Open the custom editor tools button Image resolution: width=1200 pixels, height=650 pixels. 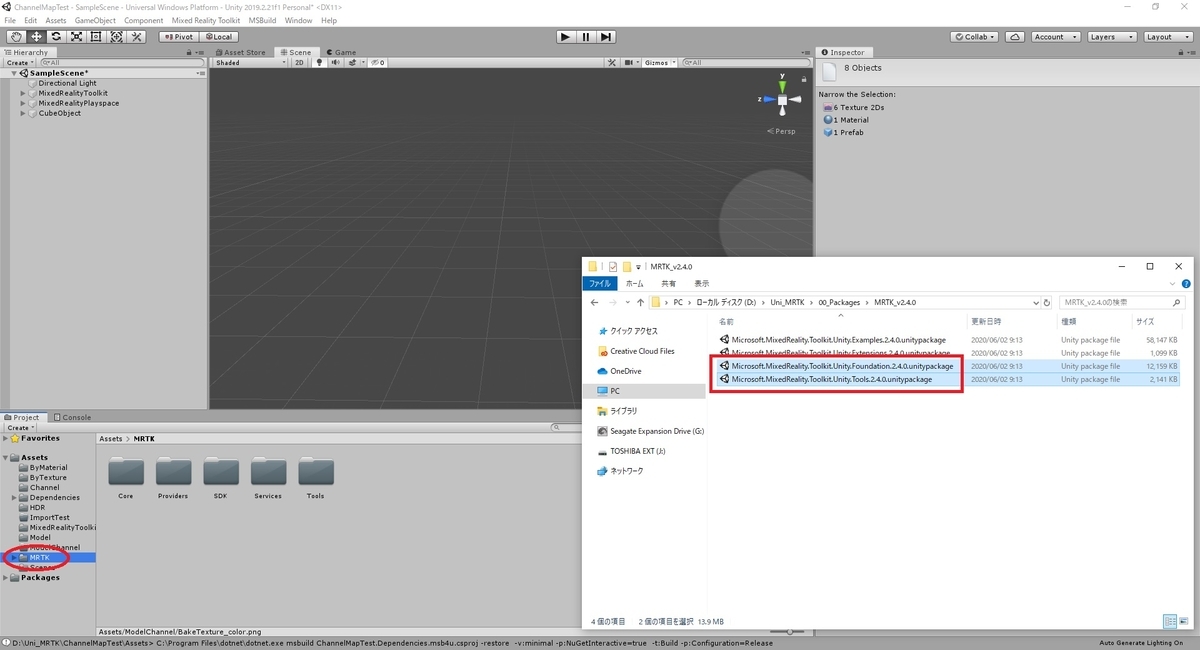(x=137, y=37)
